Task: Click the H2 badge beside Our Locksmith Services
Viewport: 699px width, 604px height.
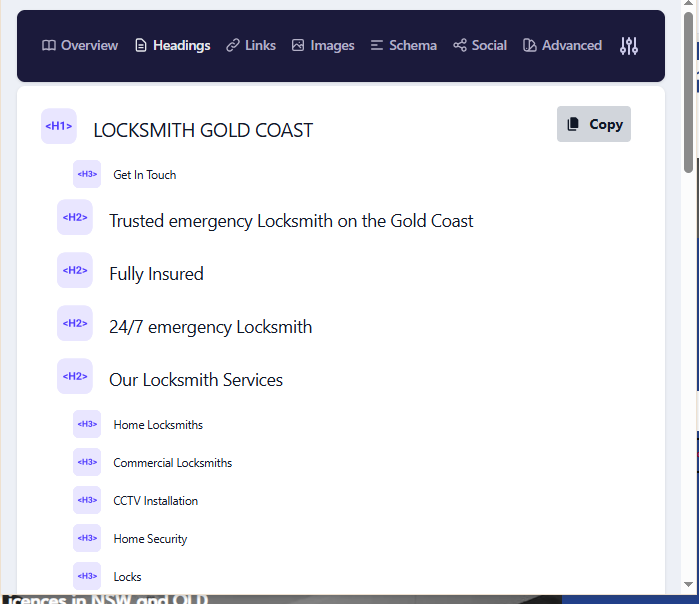Action: pyautogui.click(x=75, y=376)
